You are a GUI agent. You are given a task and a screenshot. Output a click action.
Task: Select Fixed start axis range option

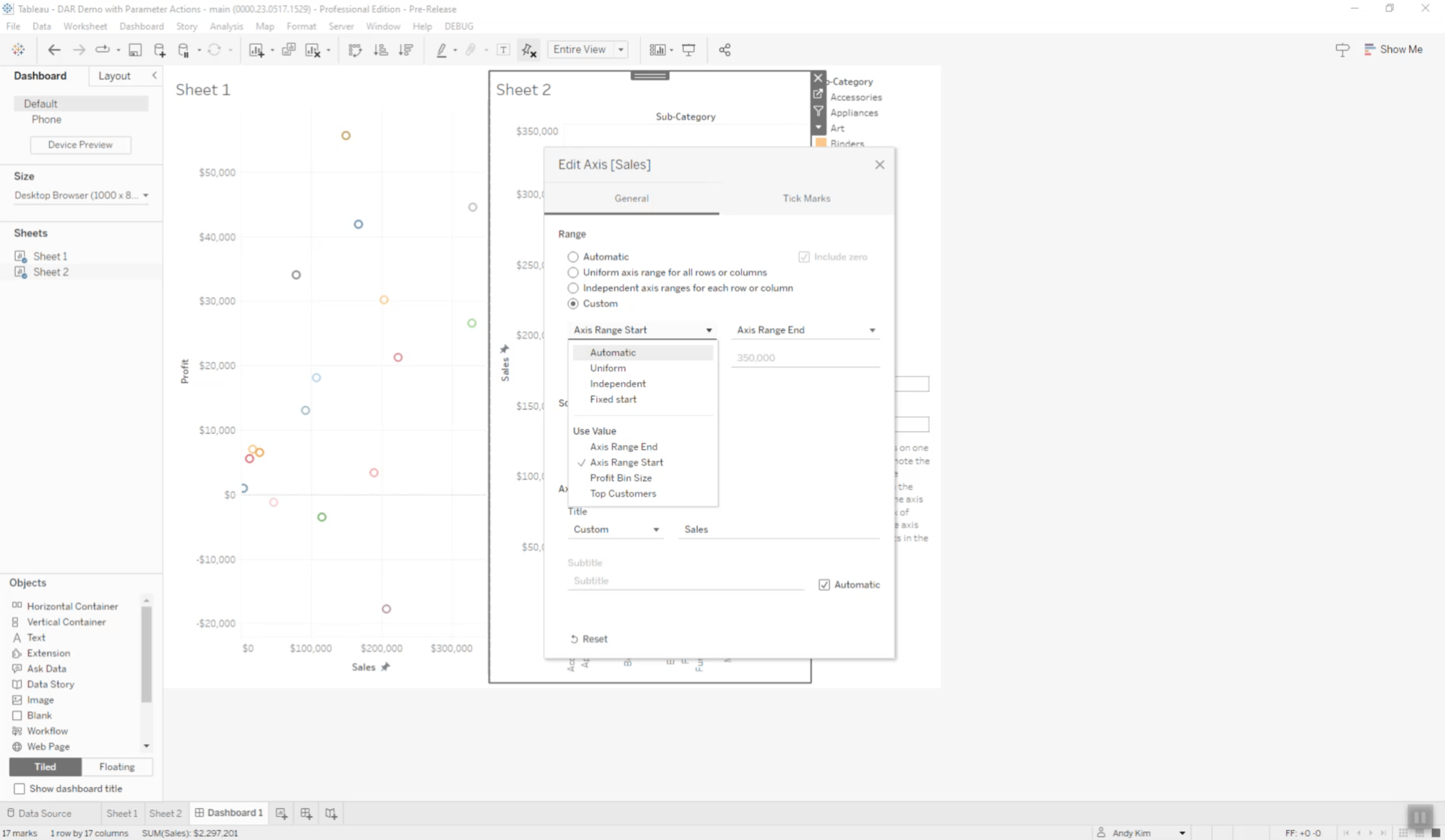tap(613, 399)
